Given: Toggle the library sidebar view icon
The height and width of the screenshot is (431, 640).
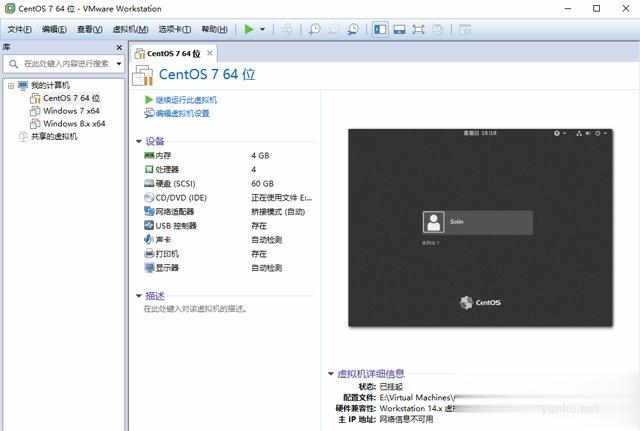Looking at the screenshot, I should (380, 29).
